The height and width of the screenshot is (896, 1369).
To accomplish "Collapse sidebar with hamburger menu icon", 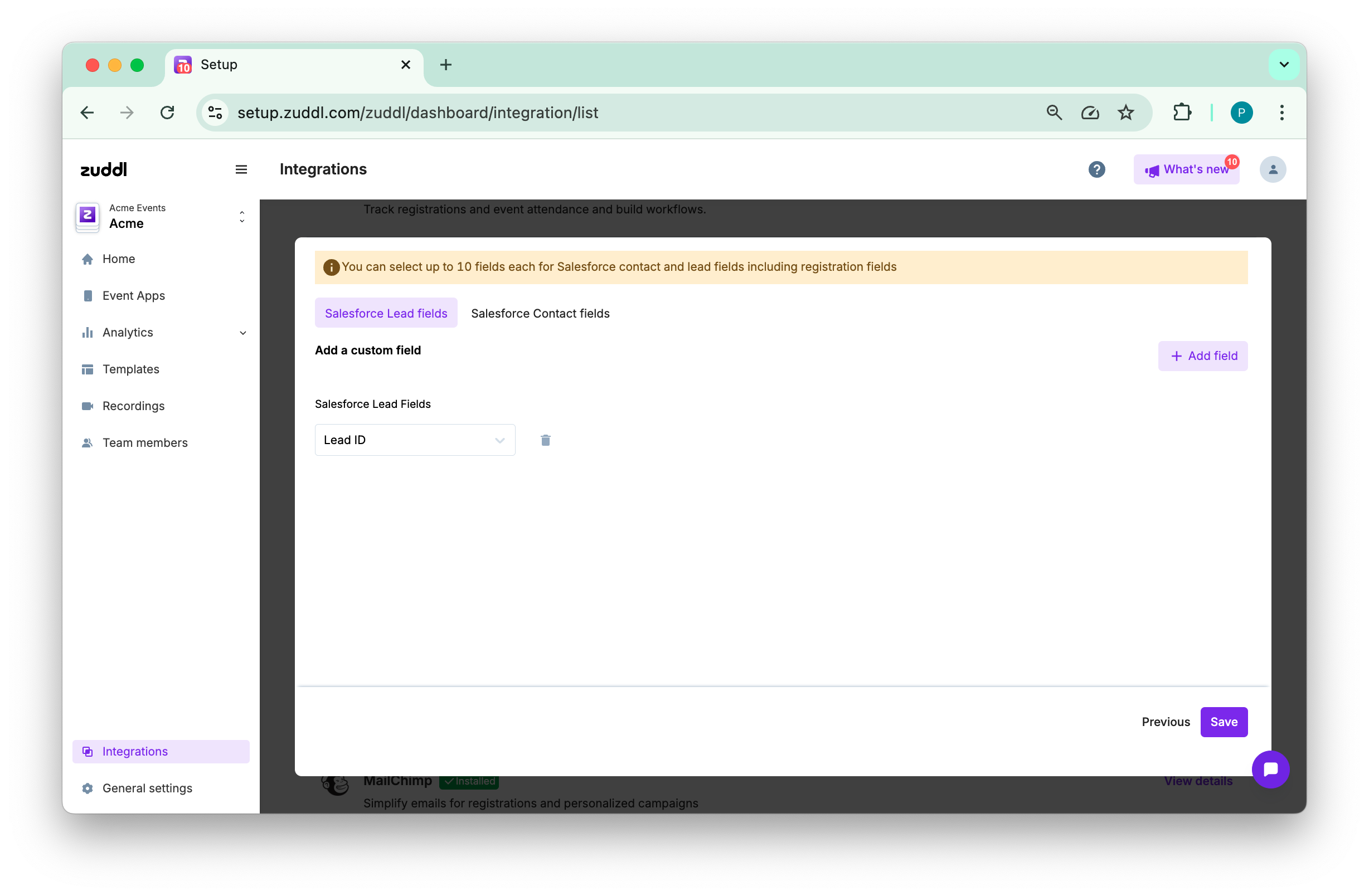I will click(241, 169).
